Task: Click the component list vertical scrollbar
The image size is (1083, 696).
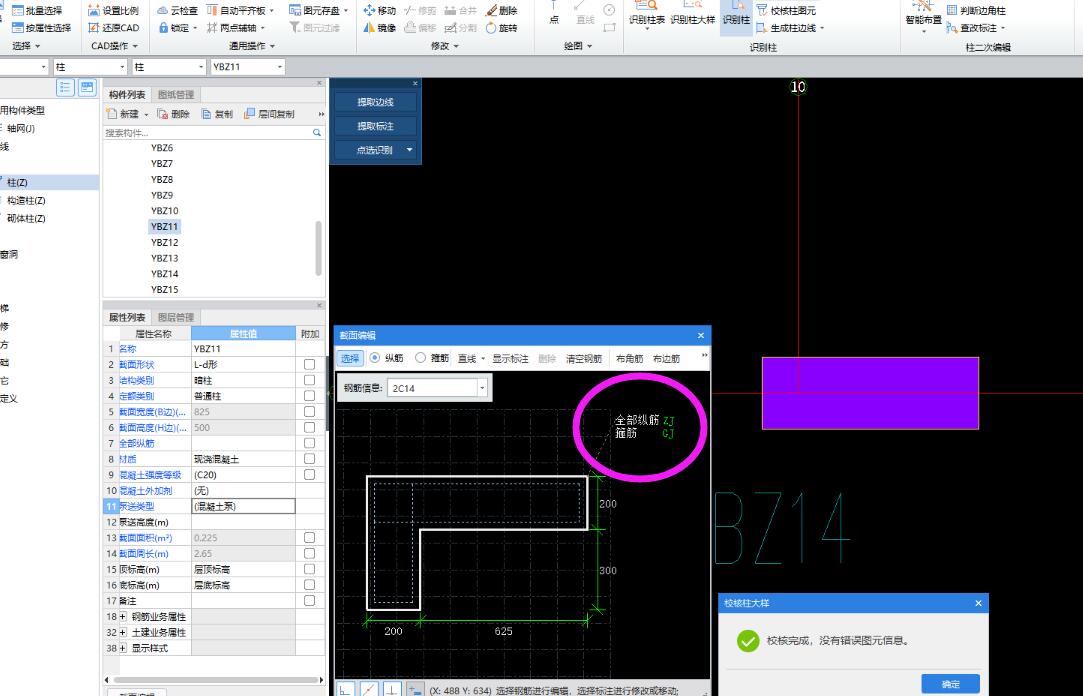Action: coord(318,247)
